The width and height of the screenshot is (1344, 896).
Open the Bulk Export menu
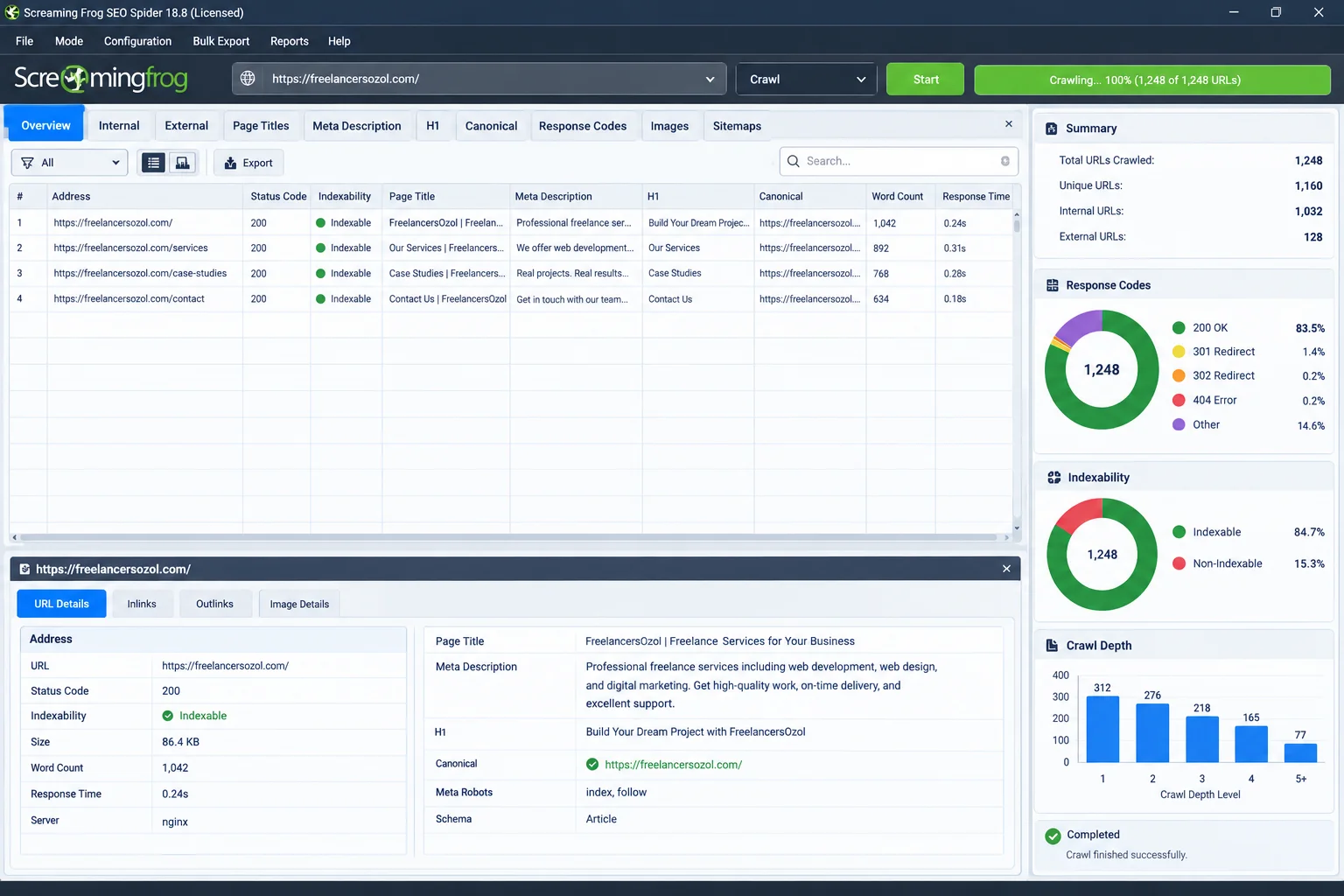(221, 41)
